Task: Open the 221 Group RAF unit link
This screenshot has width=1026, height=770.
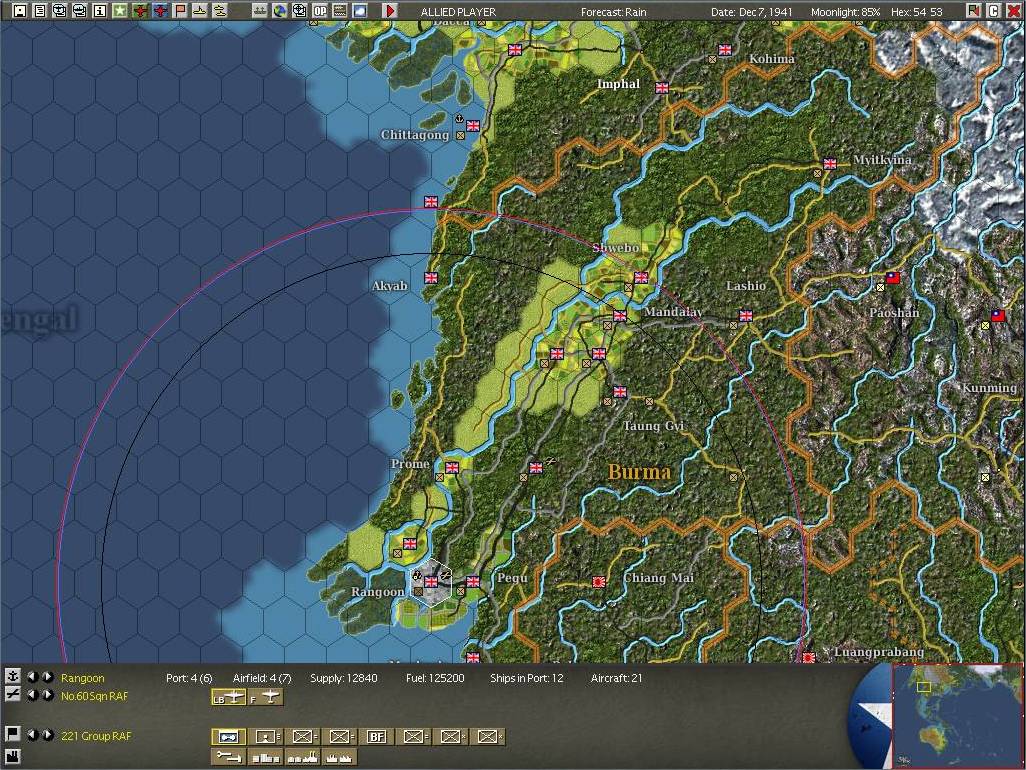Action: coord(96,736)
